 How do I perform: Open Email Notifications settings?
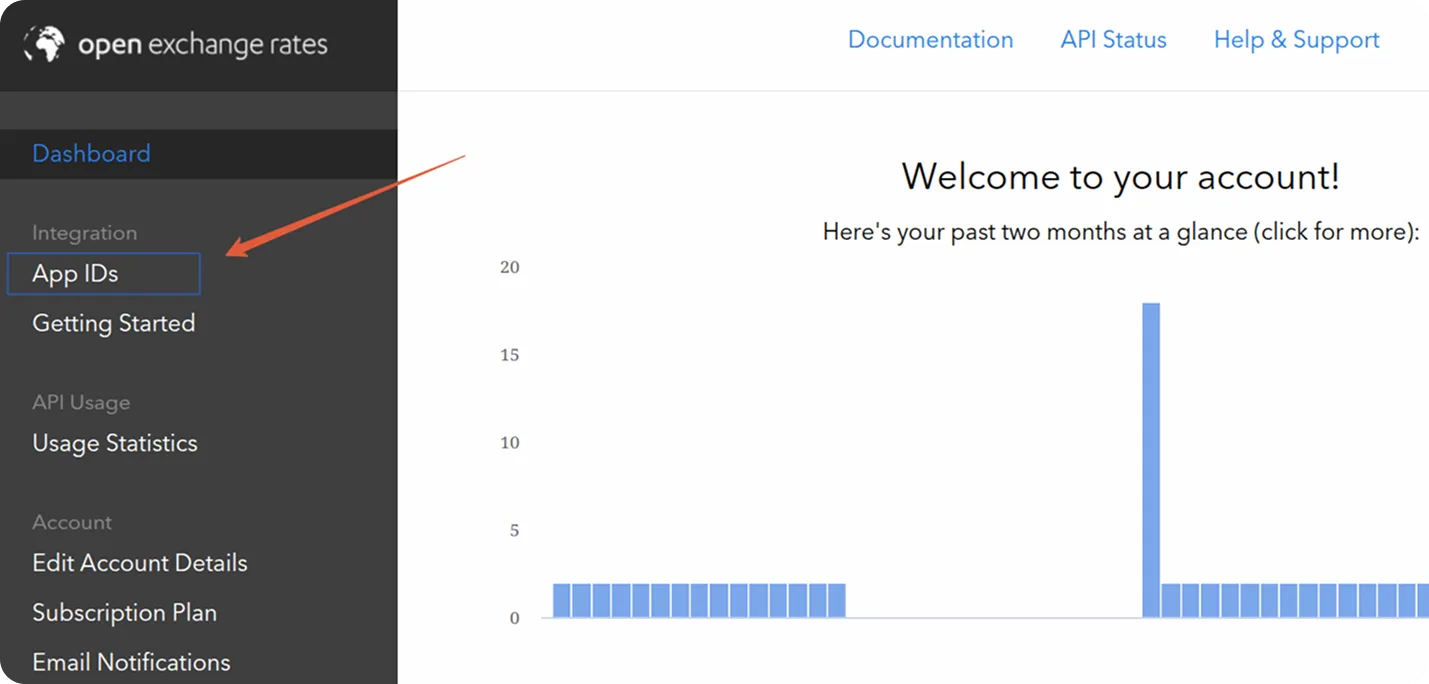point(131,662)
